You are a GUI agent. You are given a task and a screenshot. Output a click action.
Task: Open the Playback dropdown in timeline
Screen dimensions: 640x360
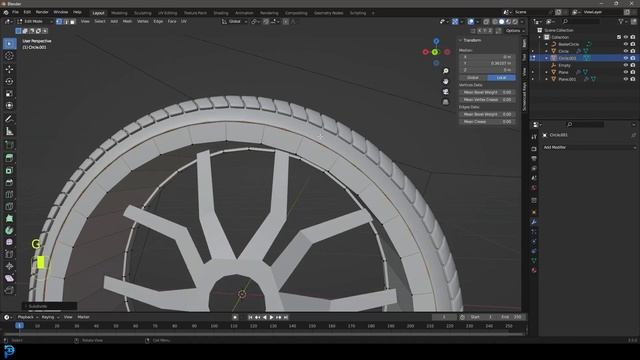pyautogui.click(x=27, y=317)
